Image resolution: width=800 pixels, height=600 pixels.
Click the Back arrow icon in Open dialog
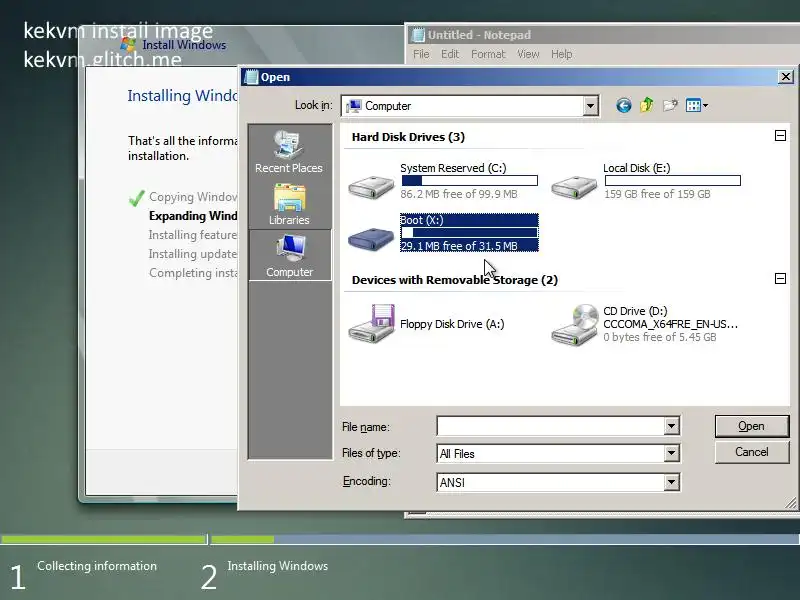point(623,106)
